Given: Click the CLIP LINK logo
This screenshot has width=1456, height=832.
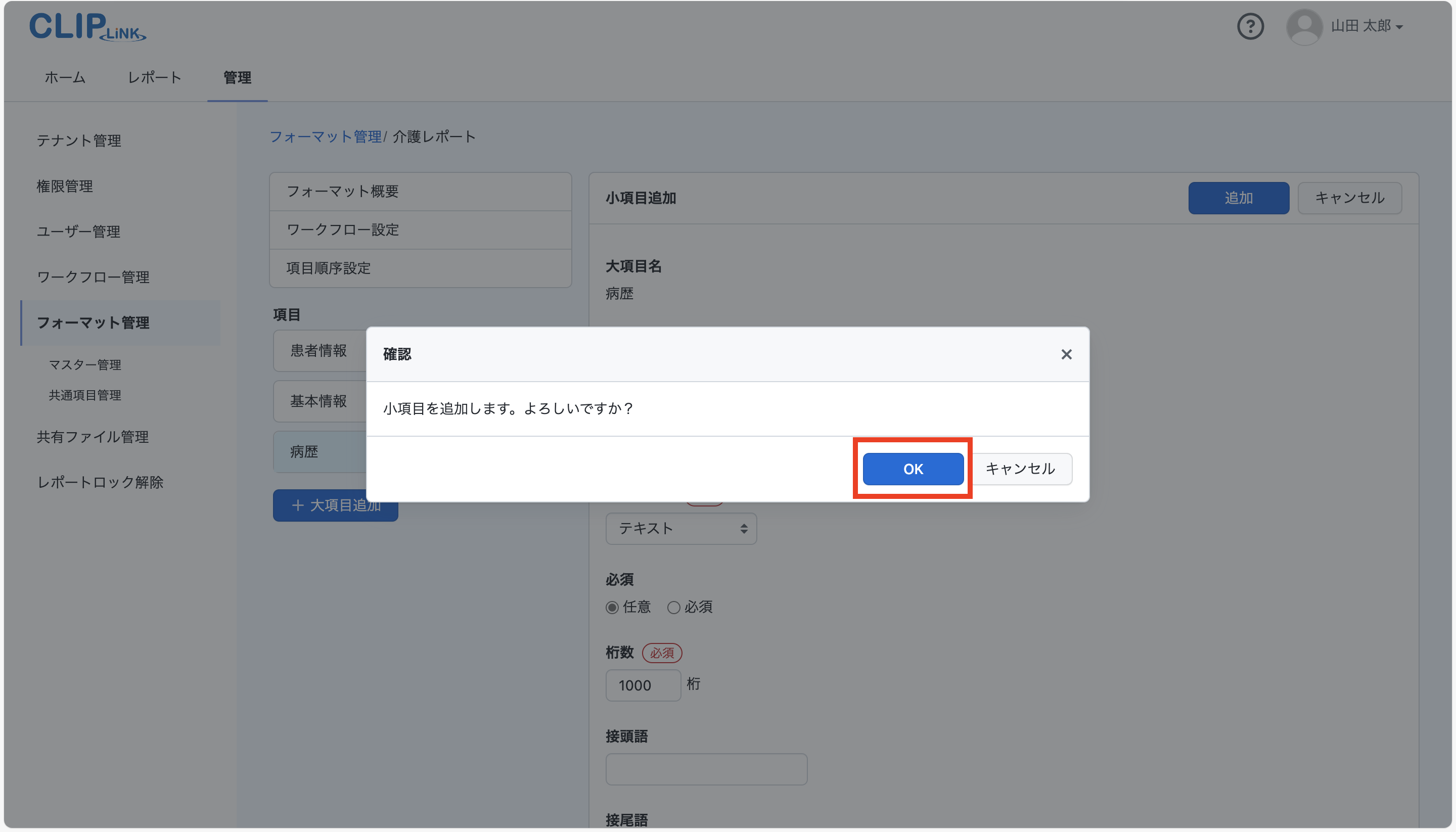Looking at the screenshot, I should pyautogui.click(x=87, y=27).
